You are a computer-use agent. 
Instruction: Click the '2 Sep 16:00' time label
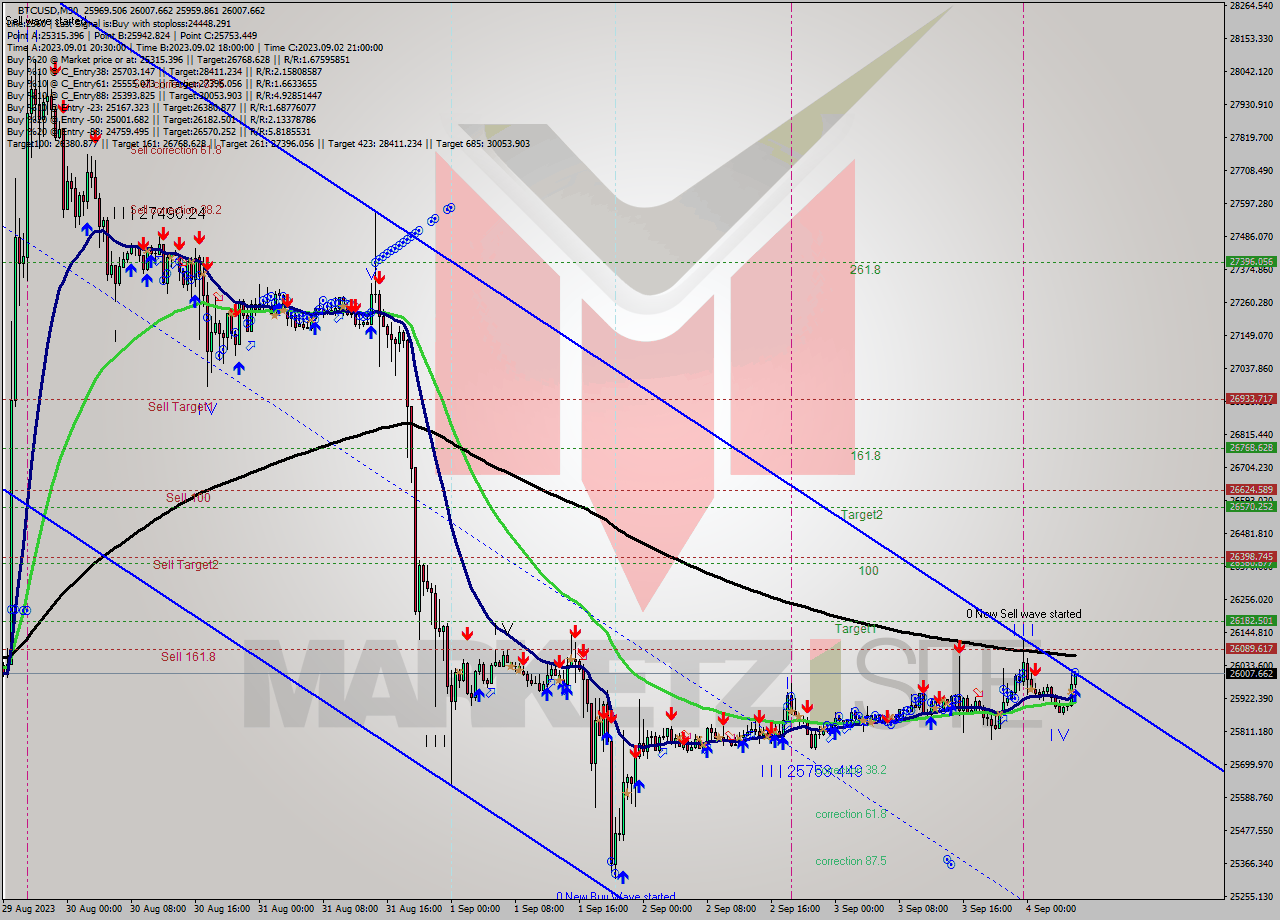pos(794,909)
